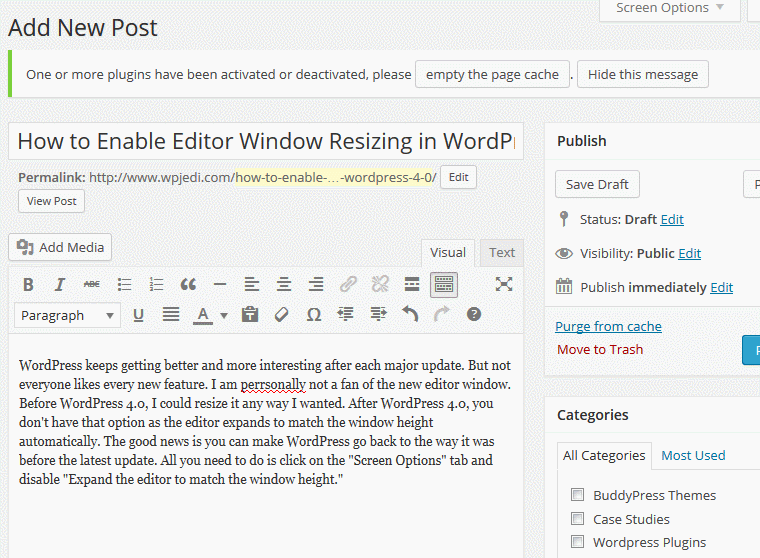
Task: Click the remove link icon
Action: pyautogui.click(x=380, y=285)
